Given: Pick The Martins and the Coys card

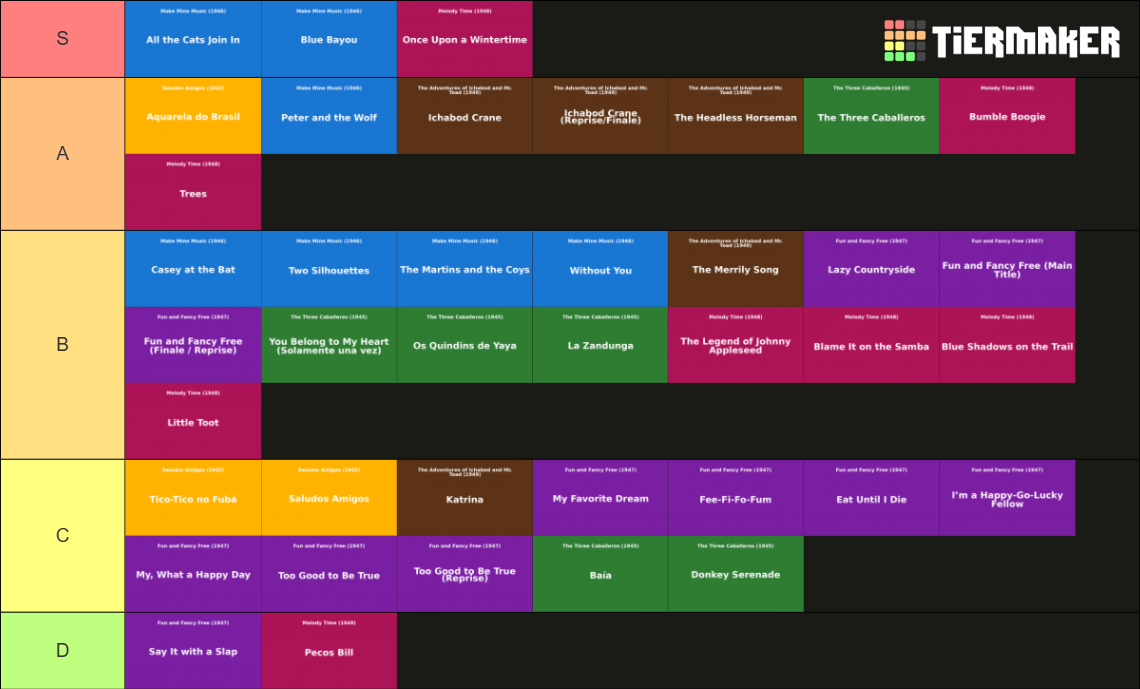Looking at the screenshot, I should 465,269.
